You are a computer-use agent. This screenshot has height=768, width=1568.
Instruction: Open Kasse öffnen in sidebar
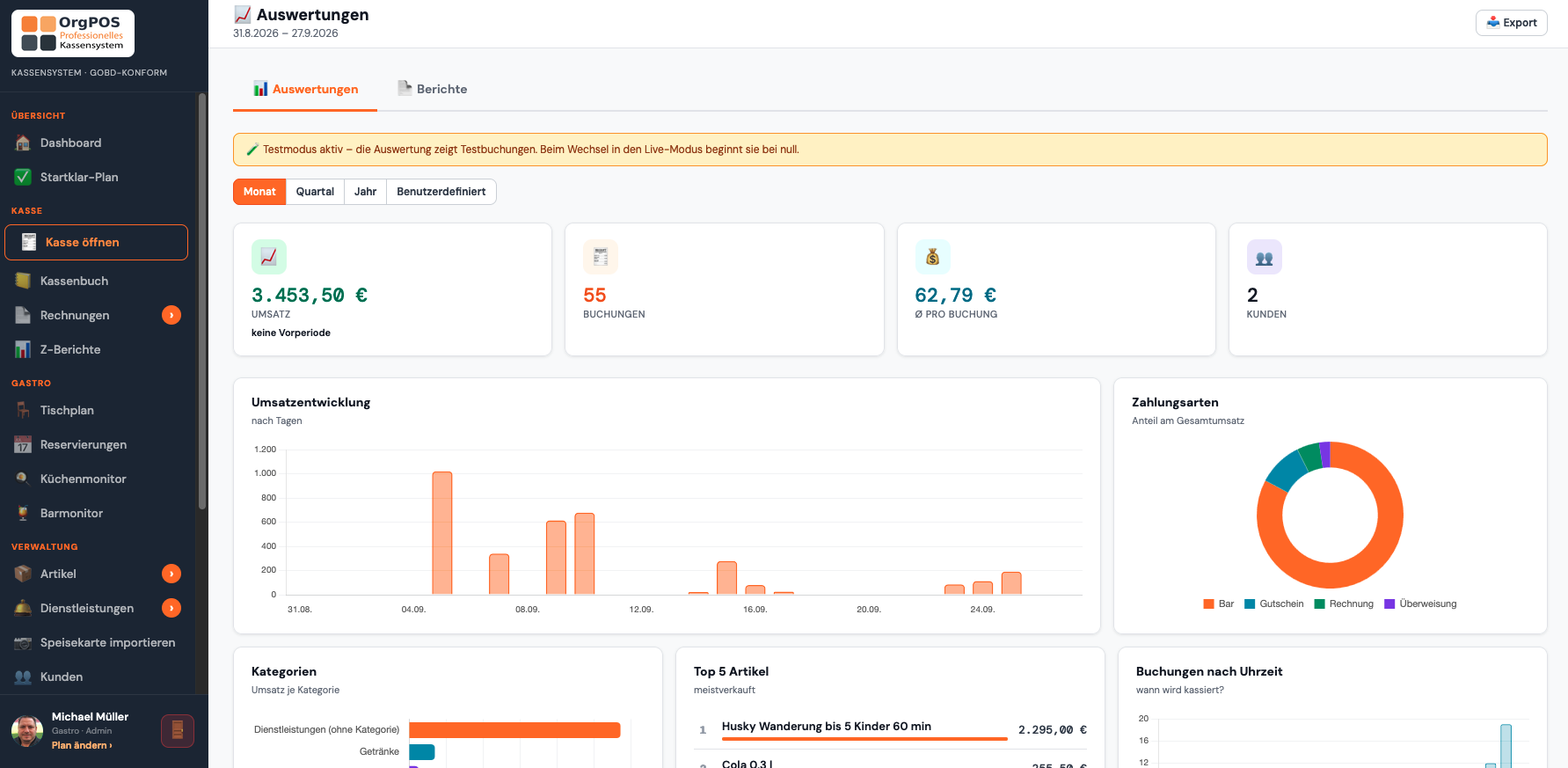tap(96, 242)
